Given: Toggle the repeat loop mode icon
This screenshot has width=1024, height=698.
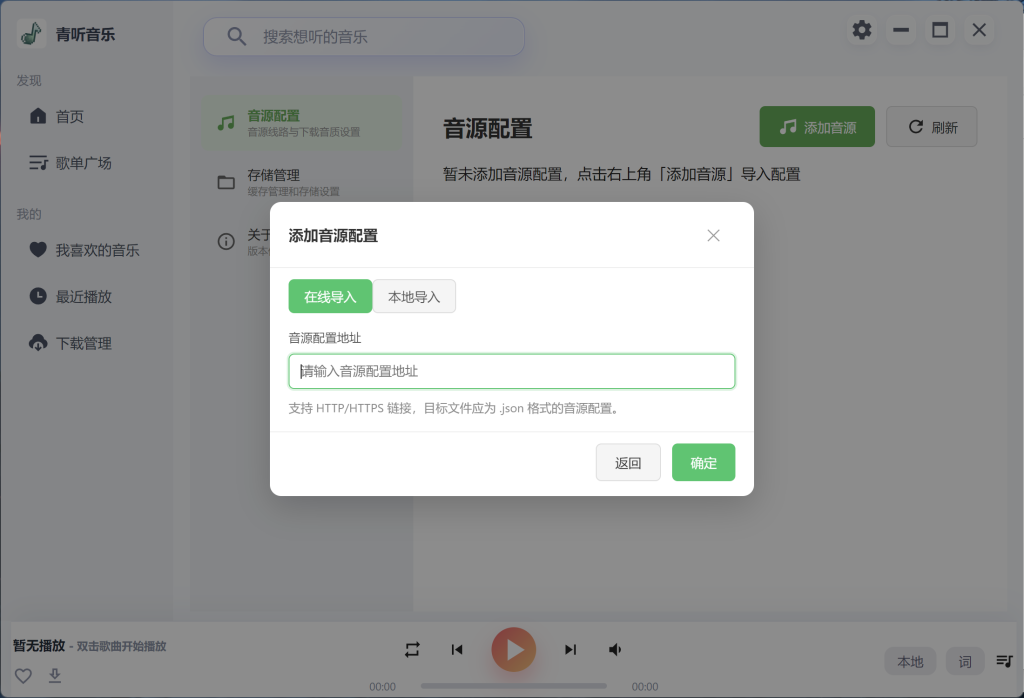Looking at the screenshot, I should coord(412,650).
